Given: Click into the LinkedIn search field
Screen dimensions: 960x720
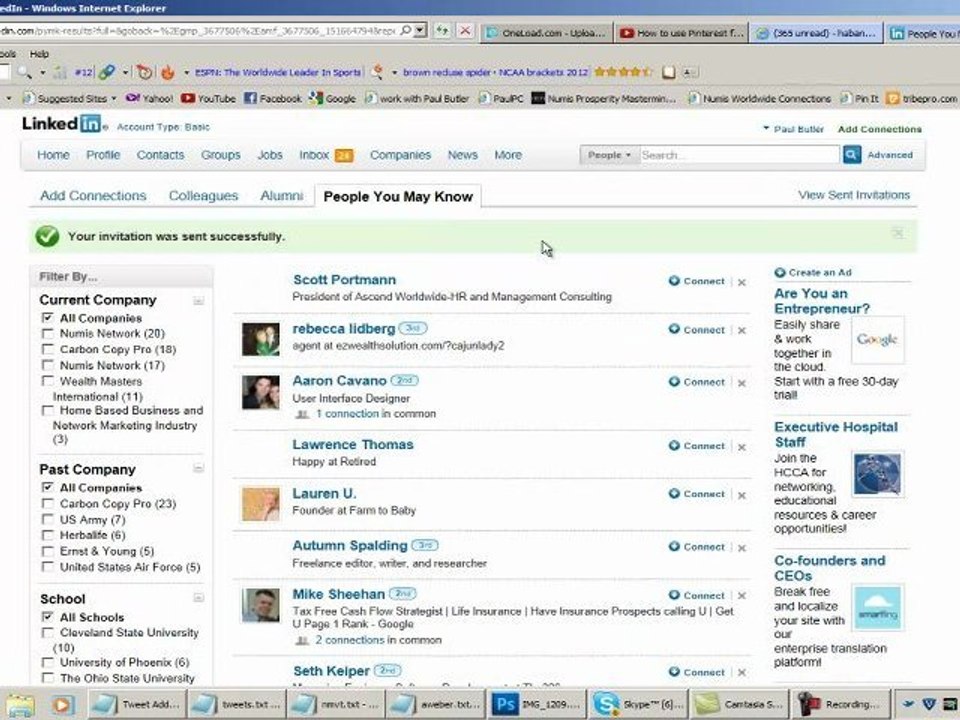Looking at the screenshot, I should pos(740,155).
